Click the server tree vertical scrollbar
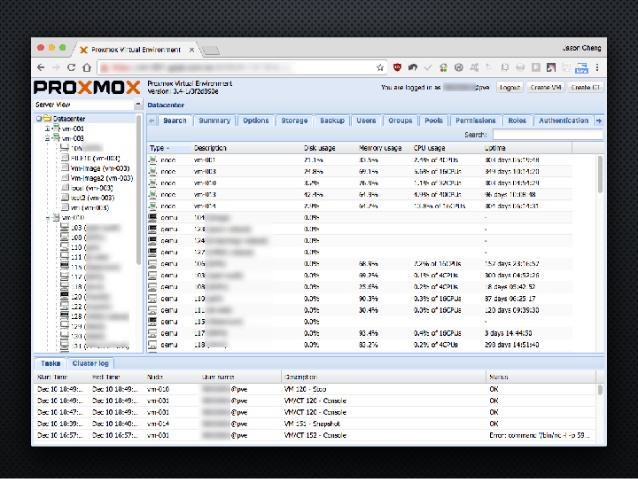Viewport: 638px width, 479px height. pos(138,190)
